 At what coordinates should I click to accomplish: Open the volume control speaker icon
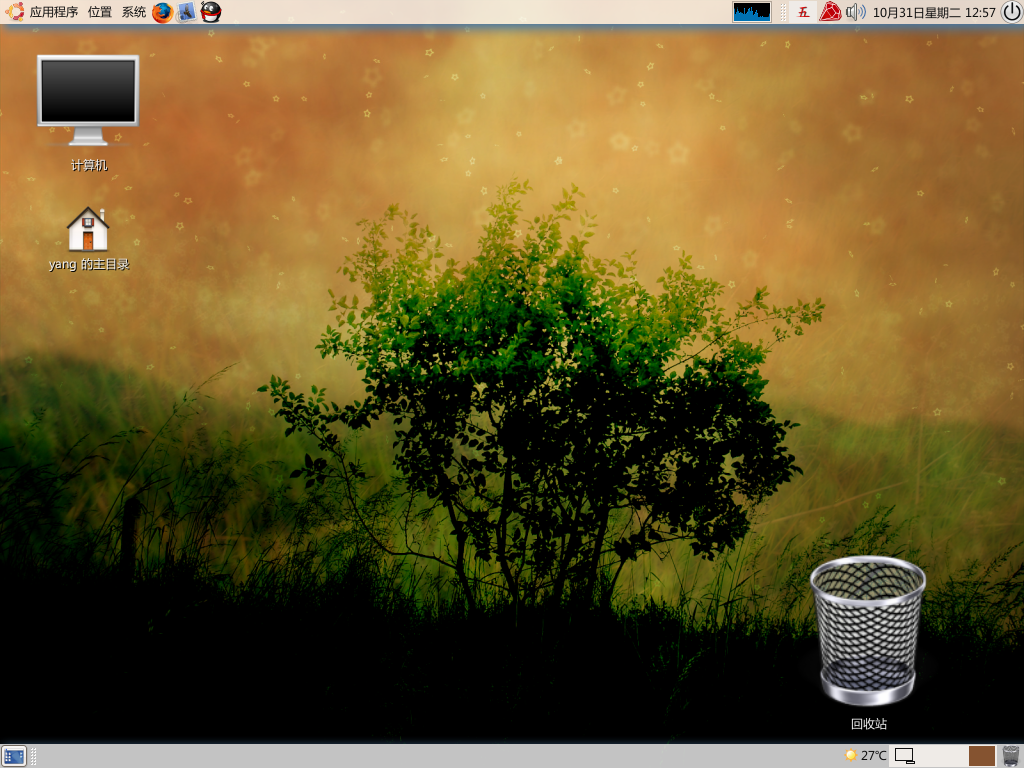tap(856, 12)
